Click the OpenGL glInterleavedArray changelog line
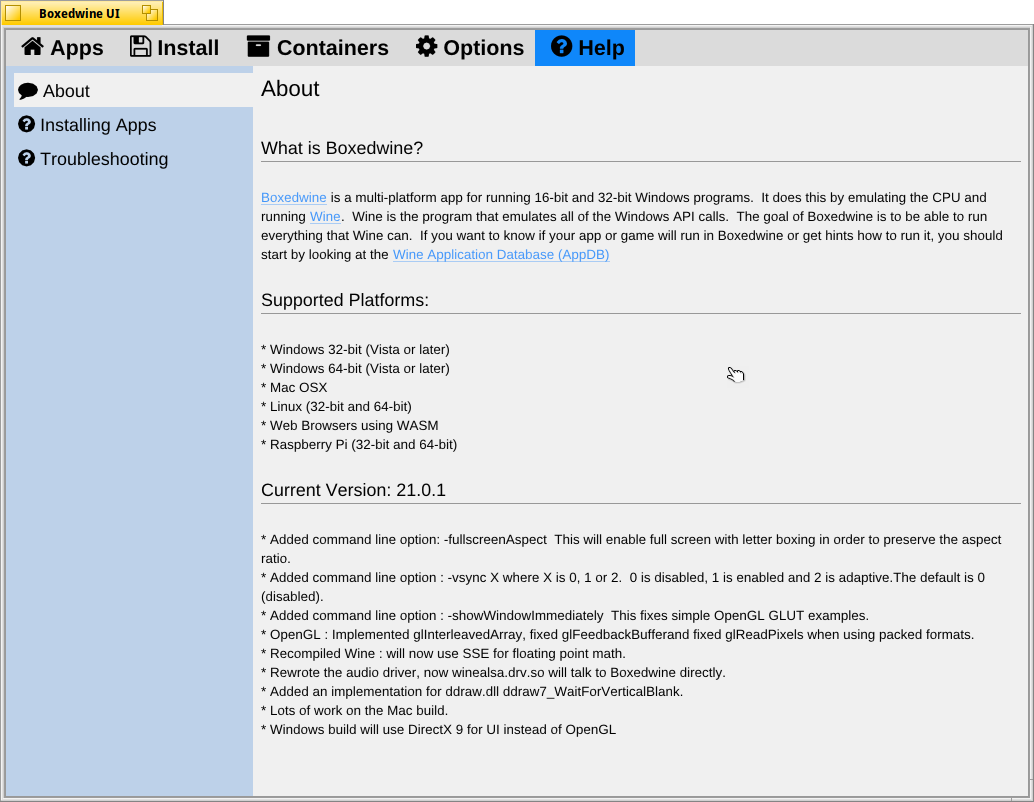The width and height of the screenshot is (1034, 802). [618, 634]
